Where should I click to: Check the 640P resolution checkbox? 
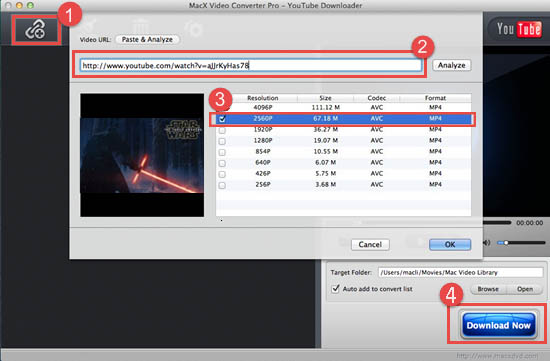222,163
